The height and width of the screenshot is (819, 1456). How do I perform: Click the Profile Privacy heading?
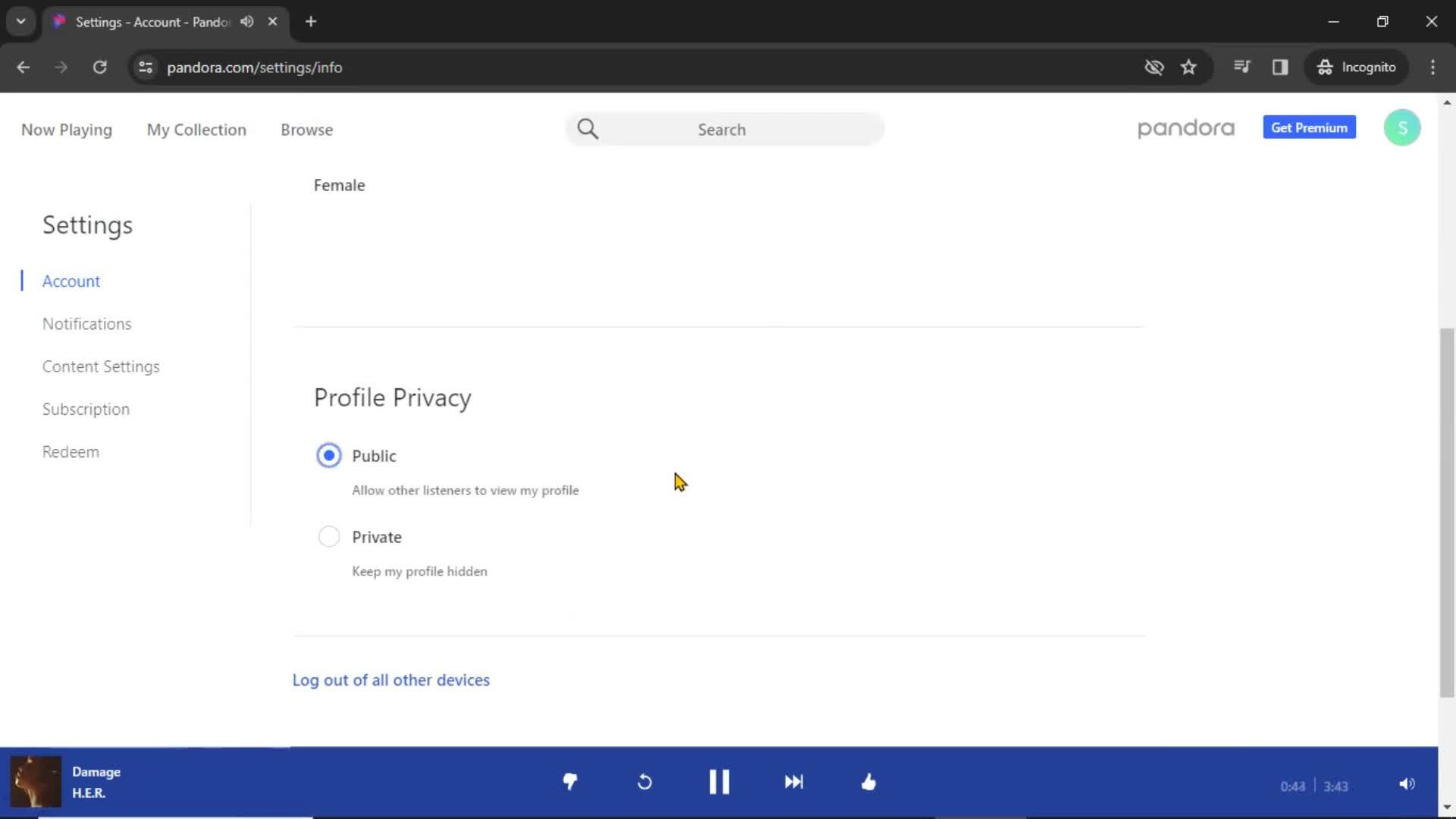(x=393, y=398)
